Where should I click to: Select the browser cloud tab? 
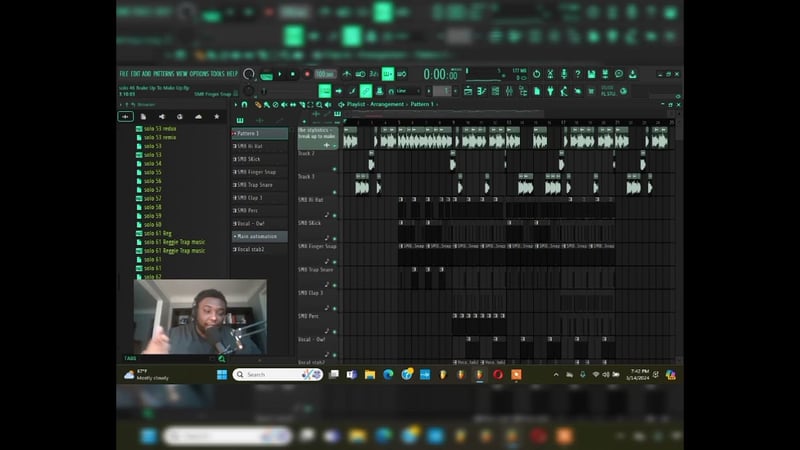pyautogui.click(x=198, y=117)
